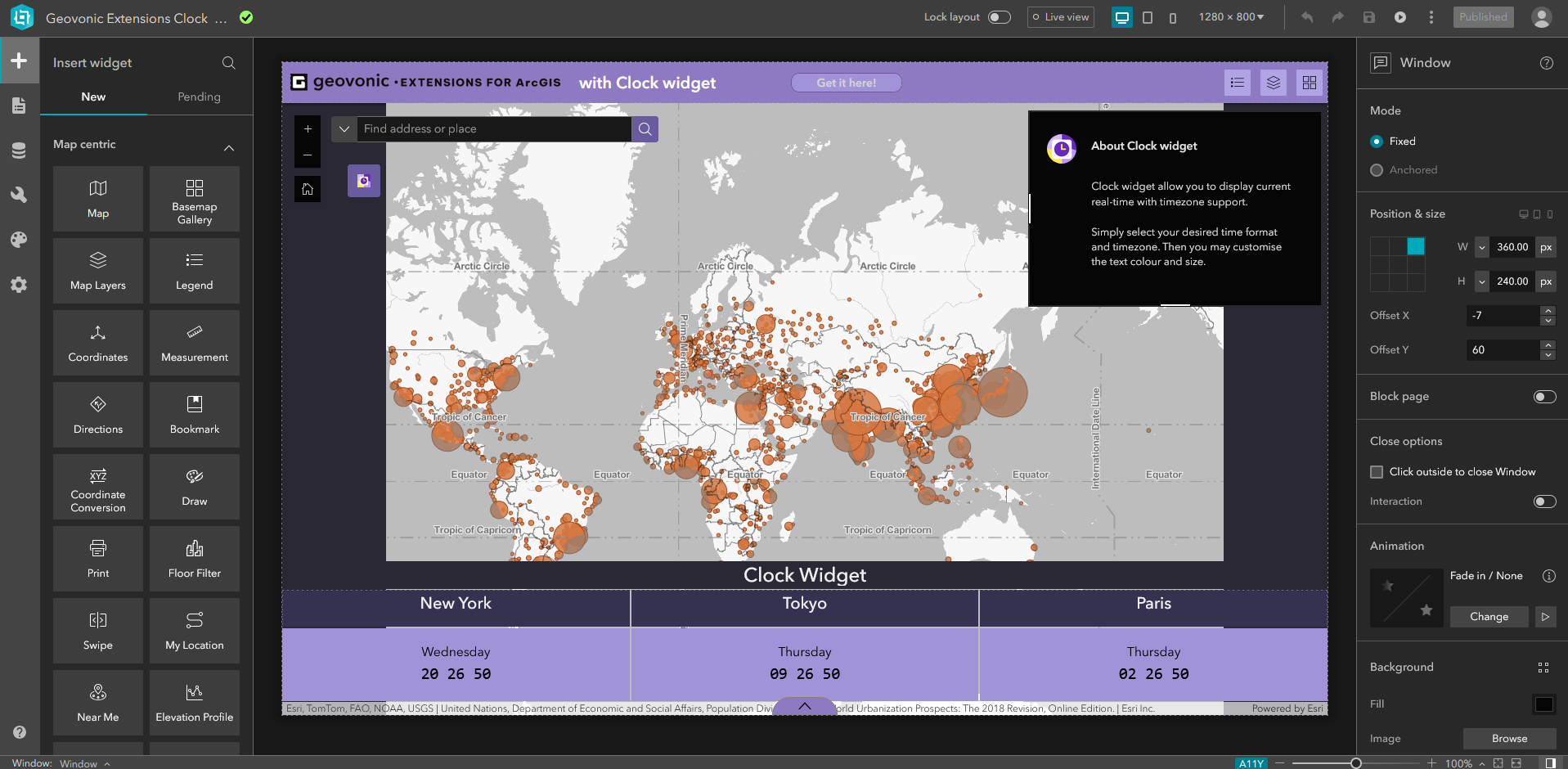The width and height of the screenshot is (1568, 769).
Task: Insert the Print widget
Action: (98, 559)
